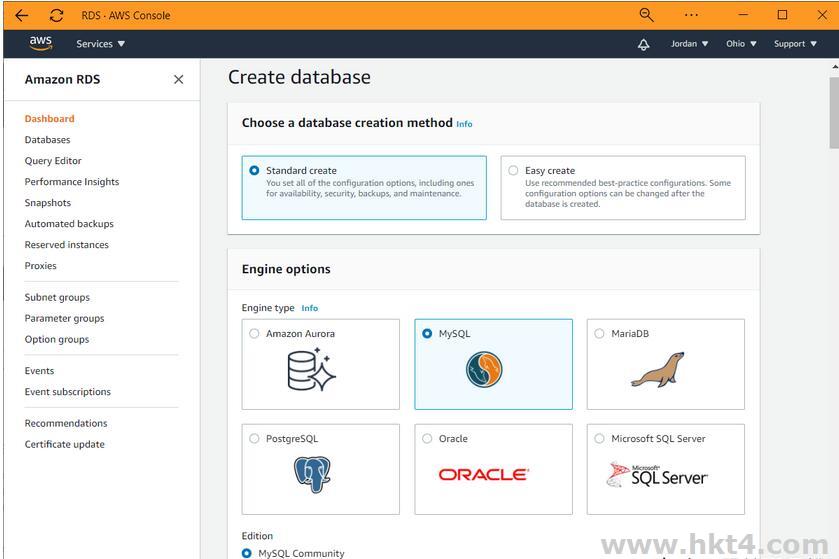This screenshot has height=559, width=839.
Task: Open Reserved instances link
Action: pos(66,244)
